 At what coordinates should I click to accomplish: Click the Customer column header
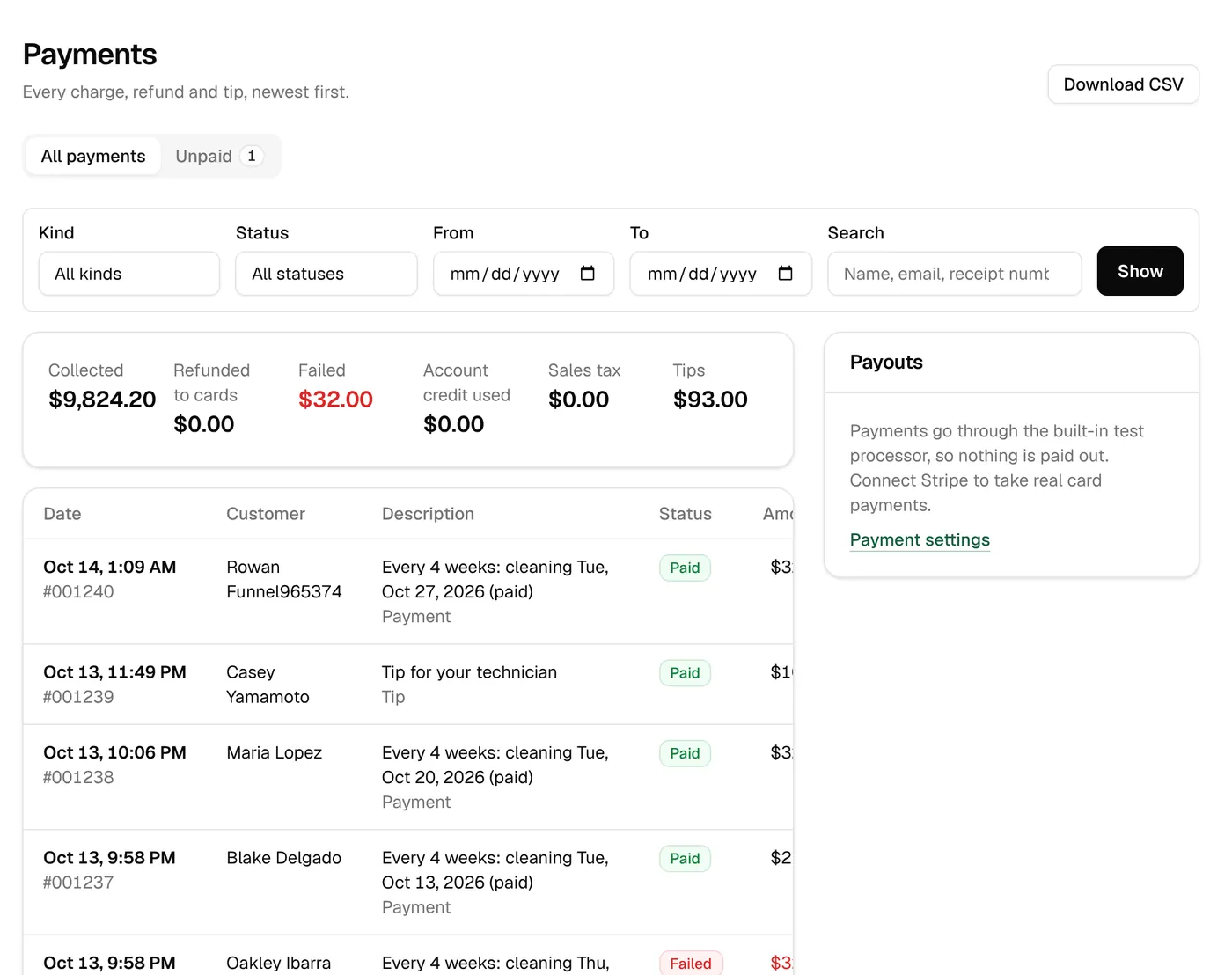tap(266, 514)
